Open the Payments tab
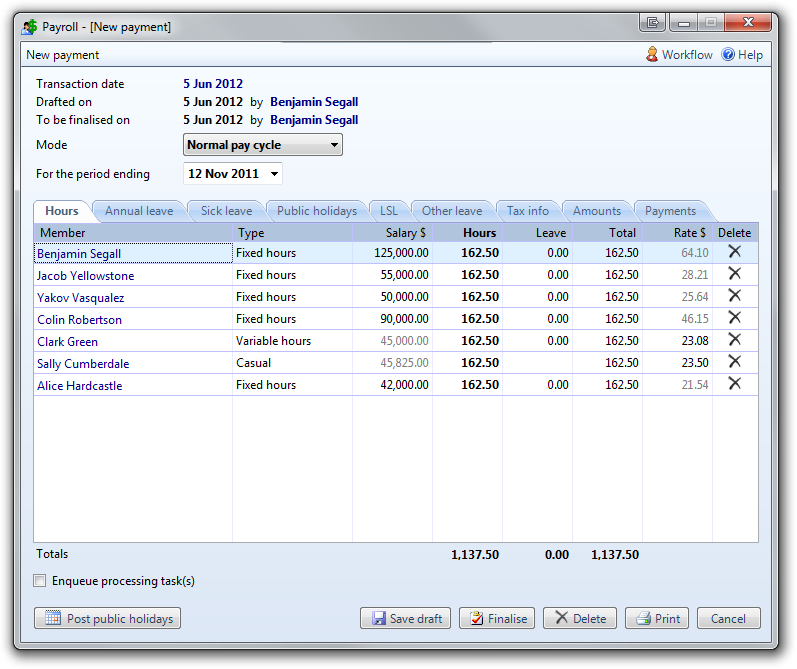797x669 pixels. [x=670, y=211]
